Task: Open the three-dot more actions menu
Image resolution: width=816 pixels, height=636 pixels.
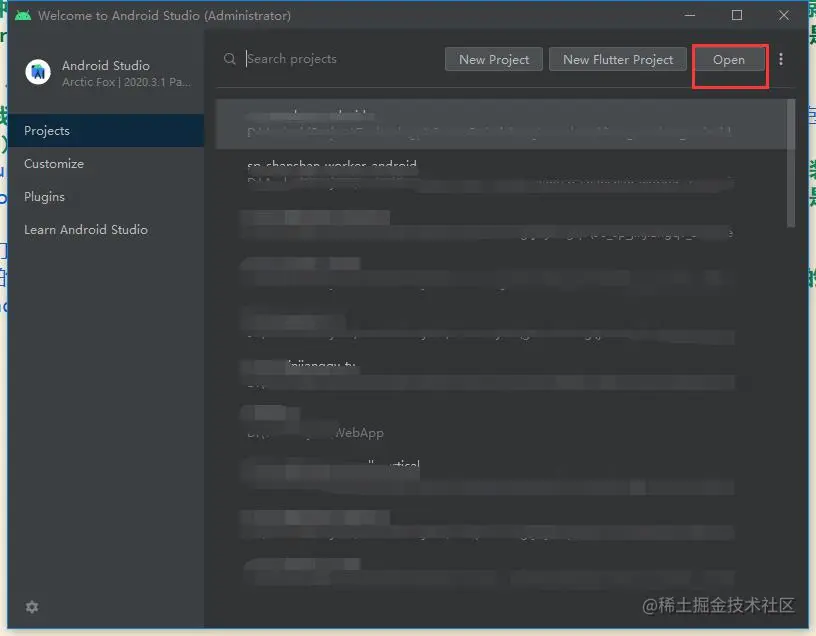Action: pyautogui.click(x=781, y=59)
